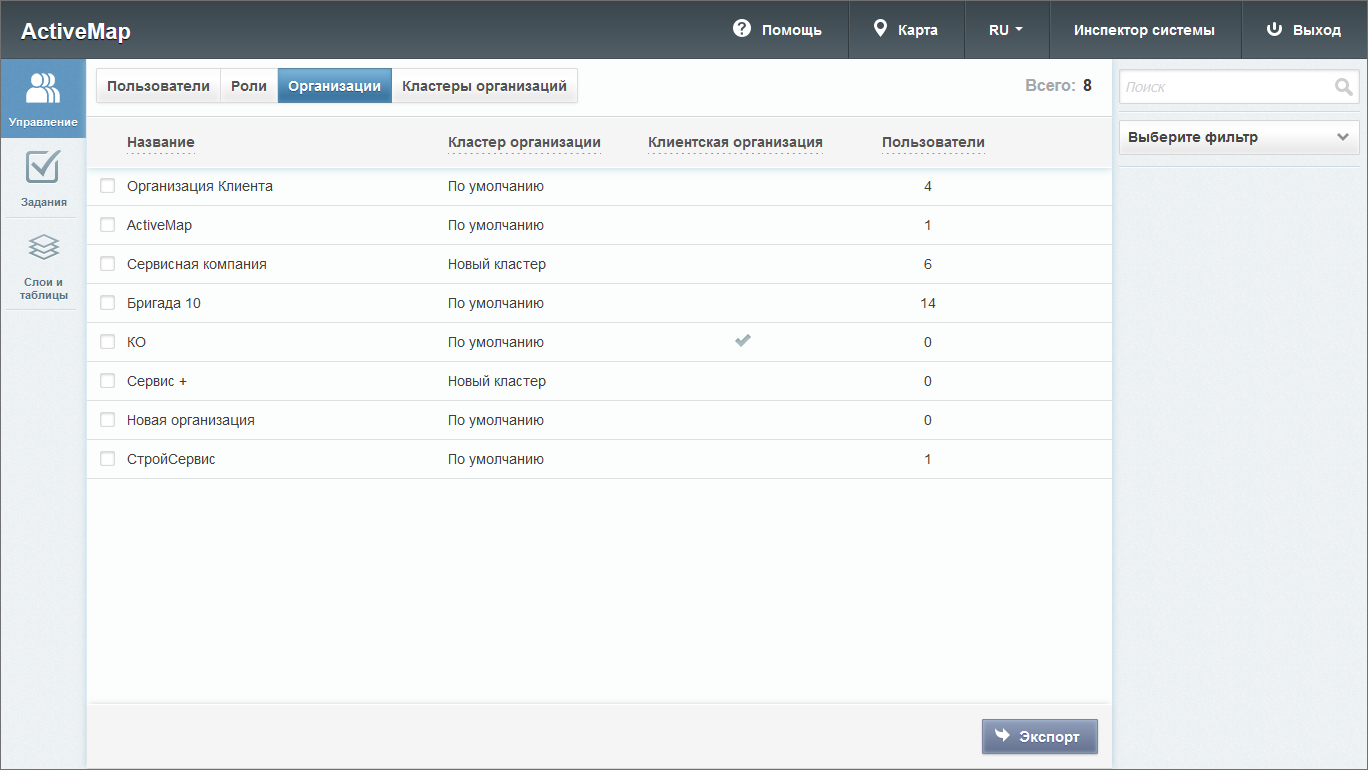1368x770 pixels.
Task: Select the Бригада 10 row checkbox
Action: point(108,303)
